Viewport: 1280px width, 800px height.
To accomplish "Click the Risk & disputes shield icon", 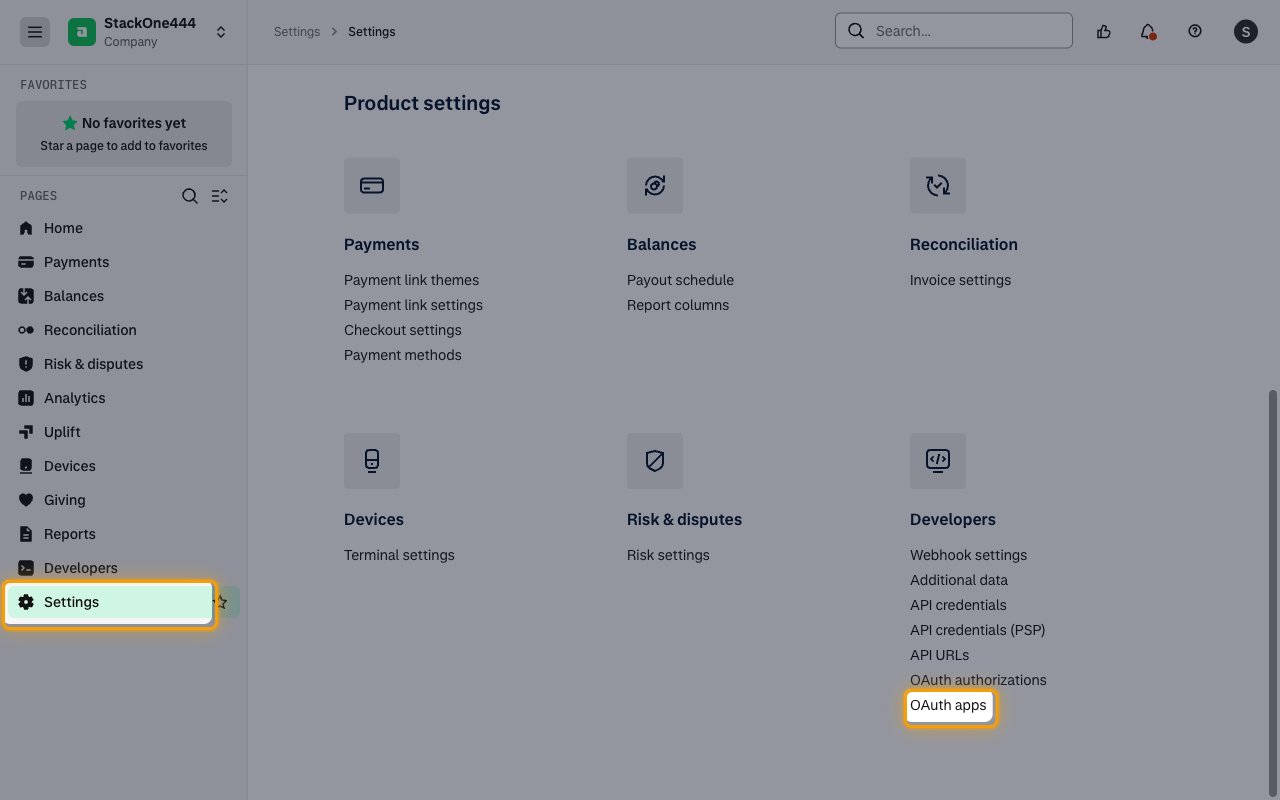I will pos(655,461).
